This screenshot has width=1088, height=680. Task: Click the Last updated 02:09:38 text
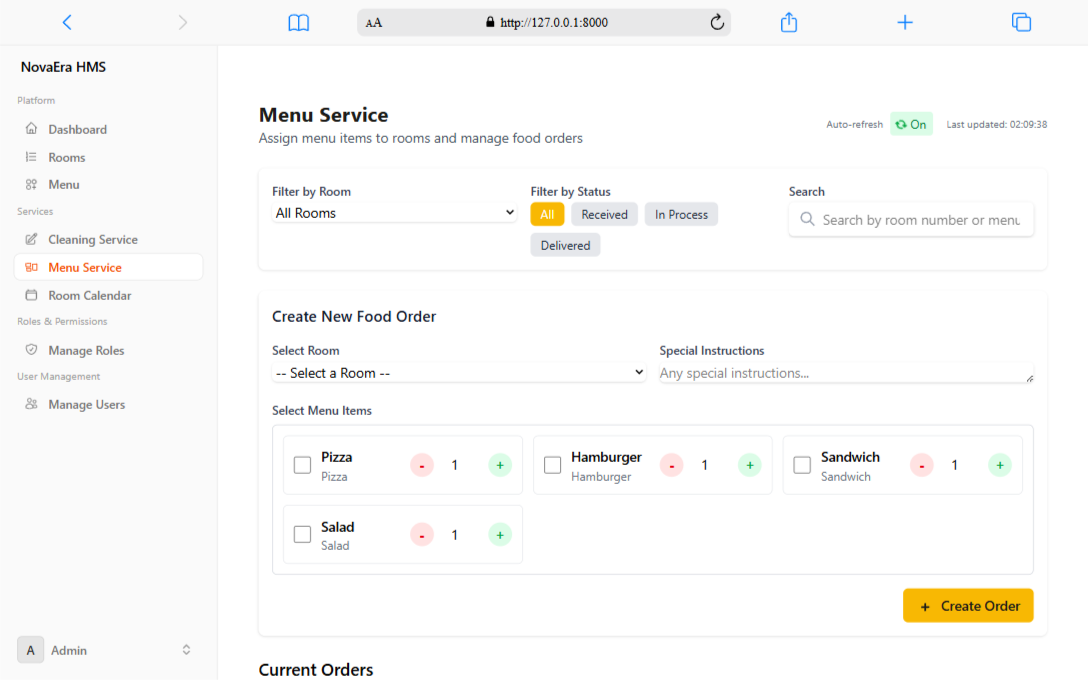point(997,125)
